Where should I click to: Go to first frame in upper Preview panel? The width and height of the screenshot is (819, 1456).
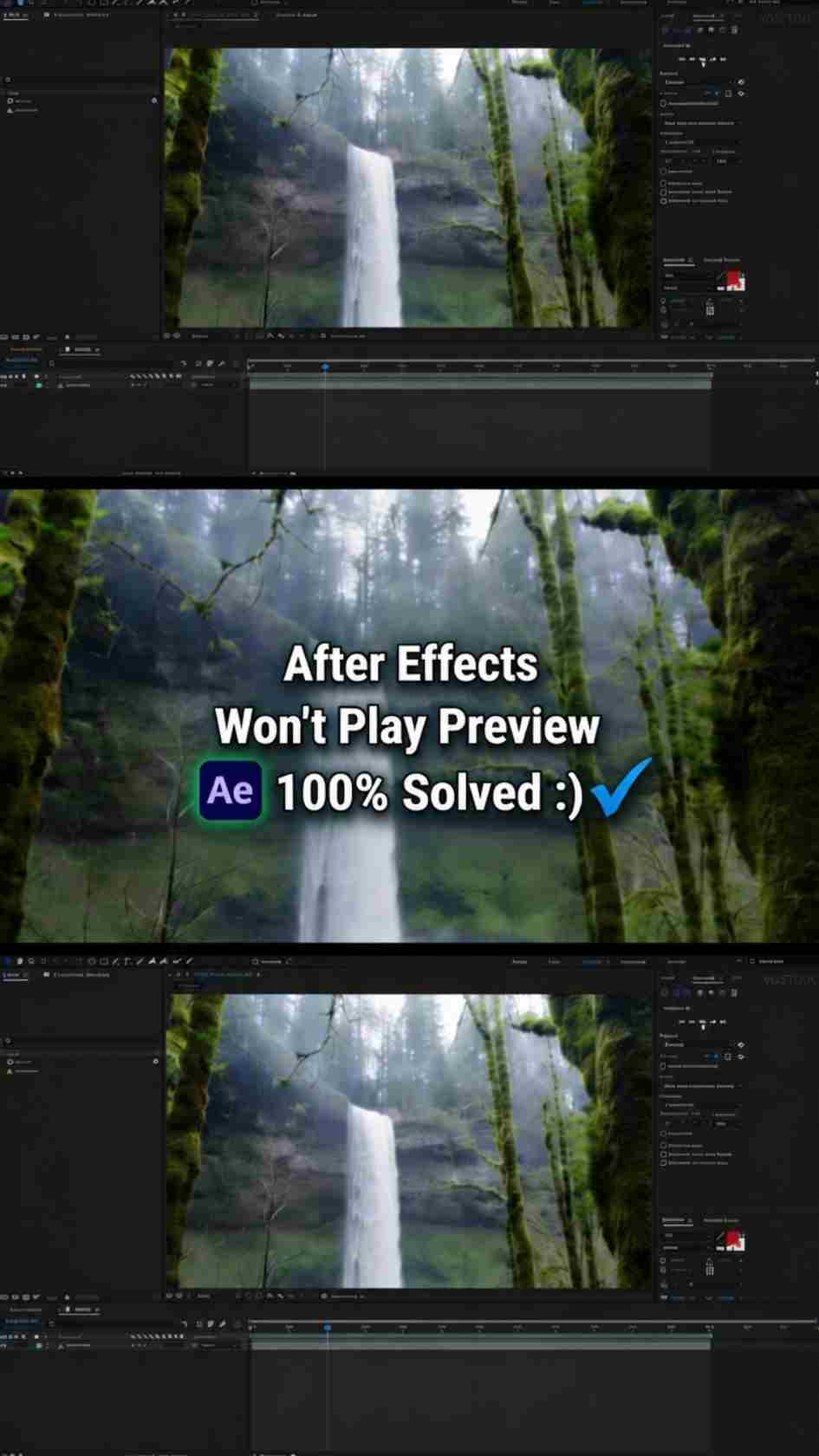(681, 59)
